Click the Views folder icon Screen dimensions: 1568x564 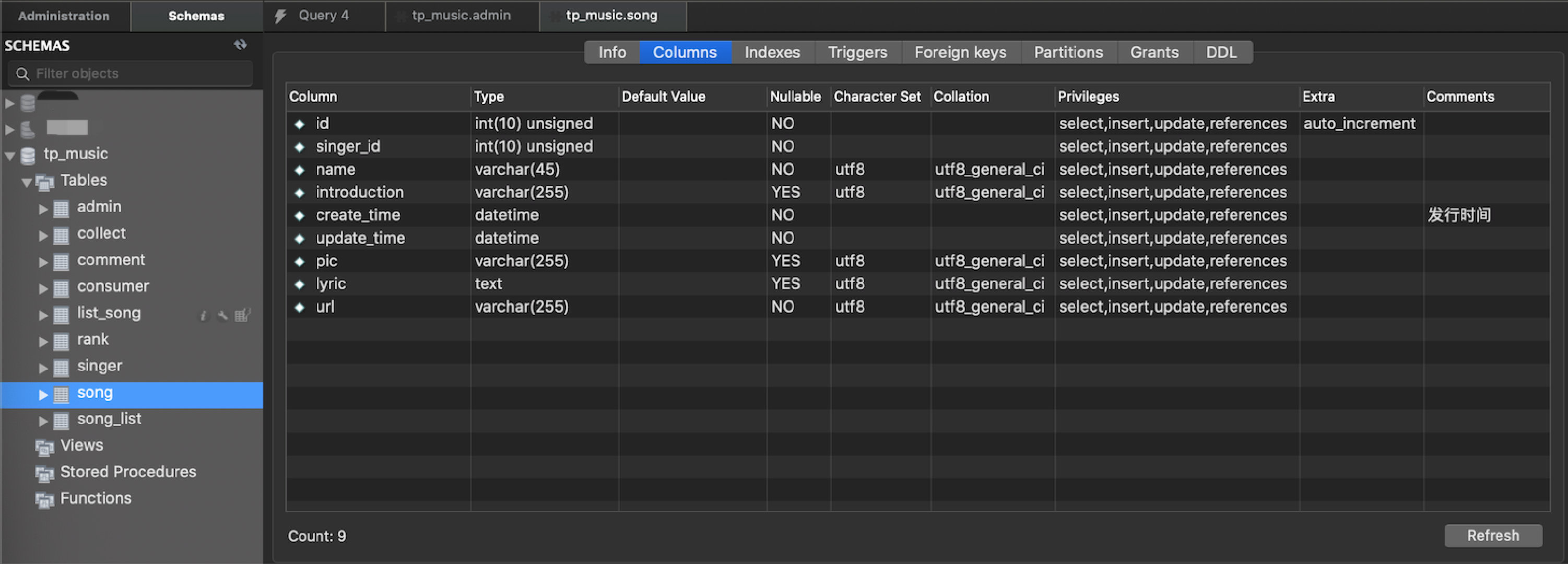coord(44,447)
